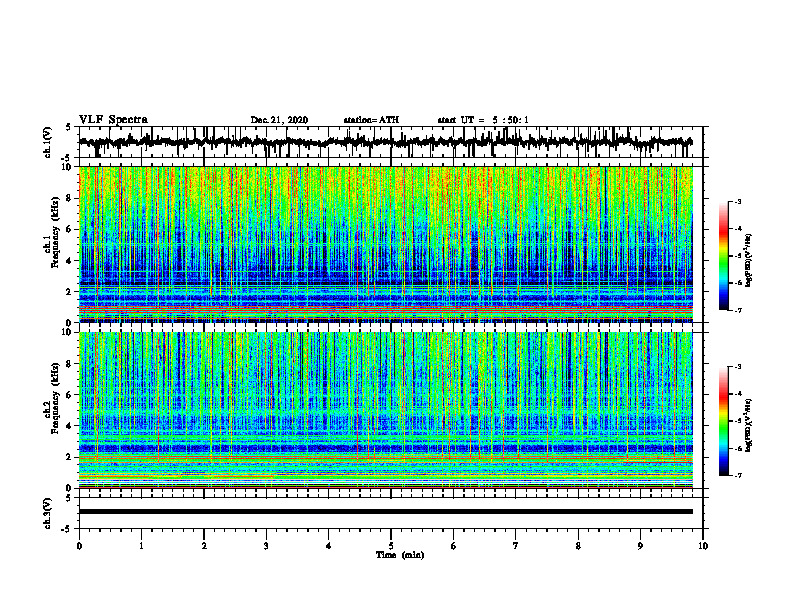Click the "ch.1(V)" waveform axis label
Viewport: 792px width, 612px height.
48,142
